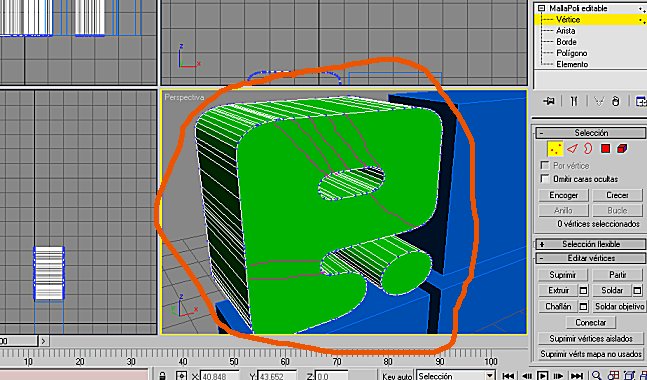The image size is (647, 380).
Task: Open Configure Modifier Sets icon
Action: [x=642, y=101]
